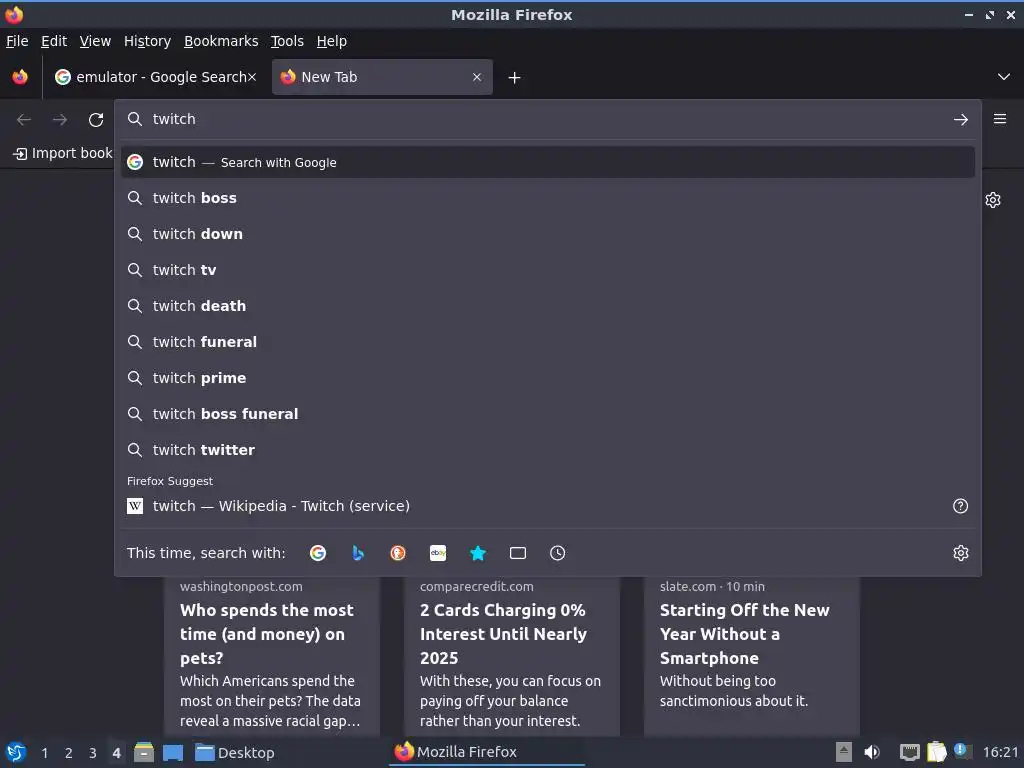The image size is (1024, 768).
Task: Select the twitch boss suggestion
Action: tap(547, 198)
